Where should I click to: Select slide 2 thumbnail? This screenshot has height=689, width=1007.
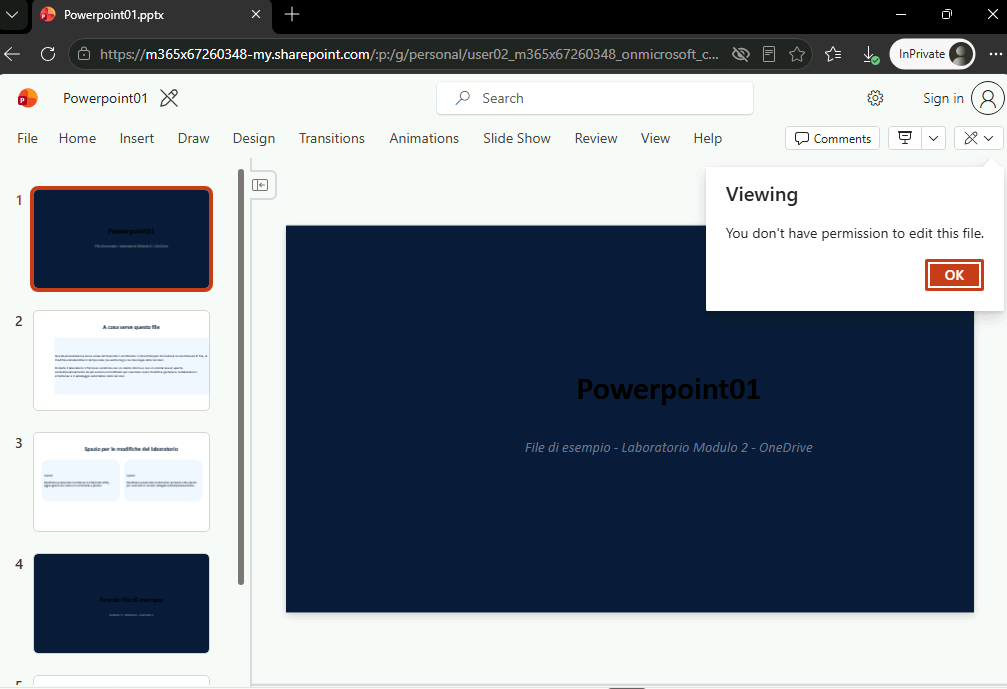121,360
